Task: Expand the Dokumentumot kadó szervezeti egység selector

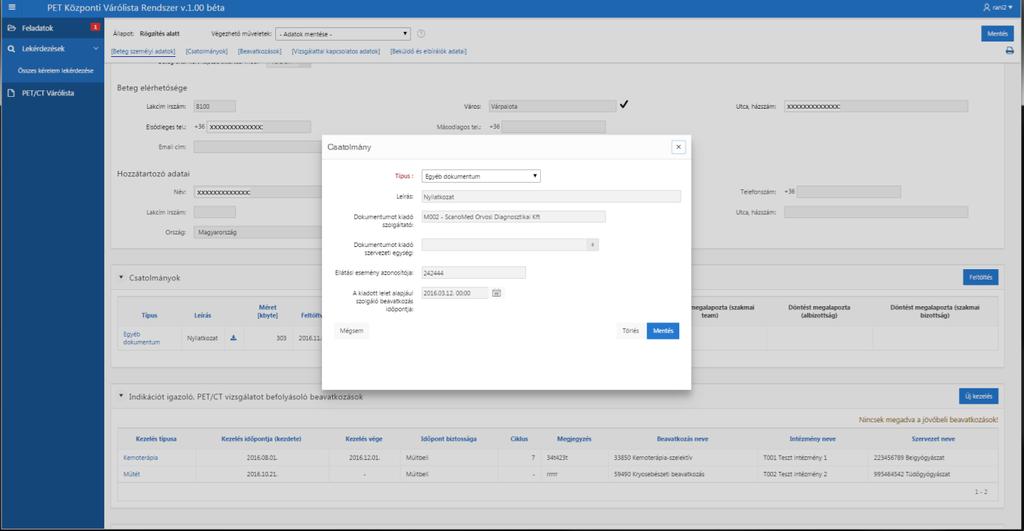Action: tap(592, 245)
